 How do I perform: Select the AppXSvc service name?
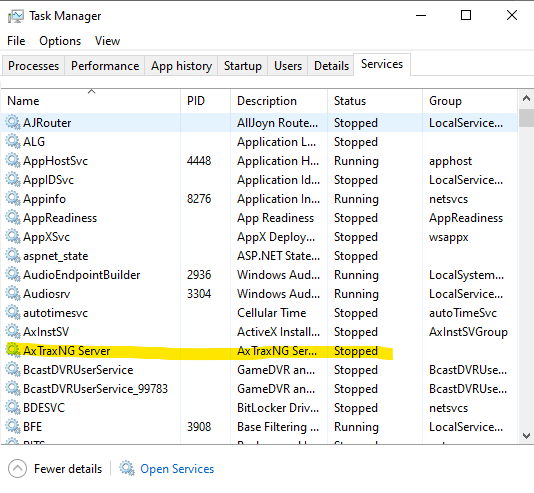pos(46,237)
